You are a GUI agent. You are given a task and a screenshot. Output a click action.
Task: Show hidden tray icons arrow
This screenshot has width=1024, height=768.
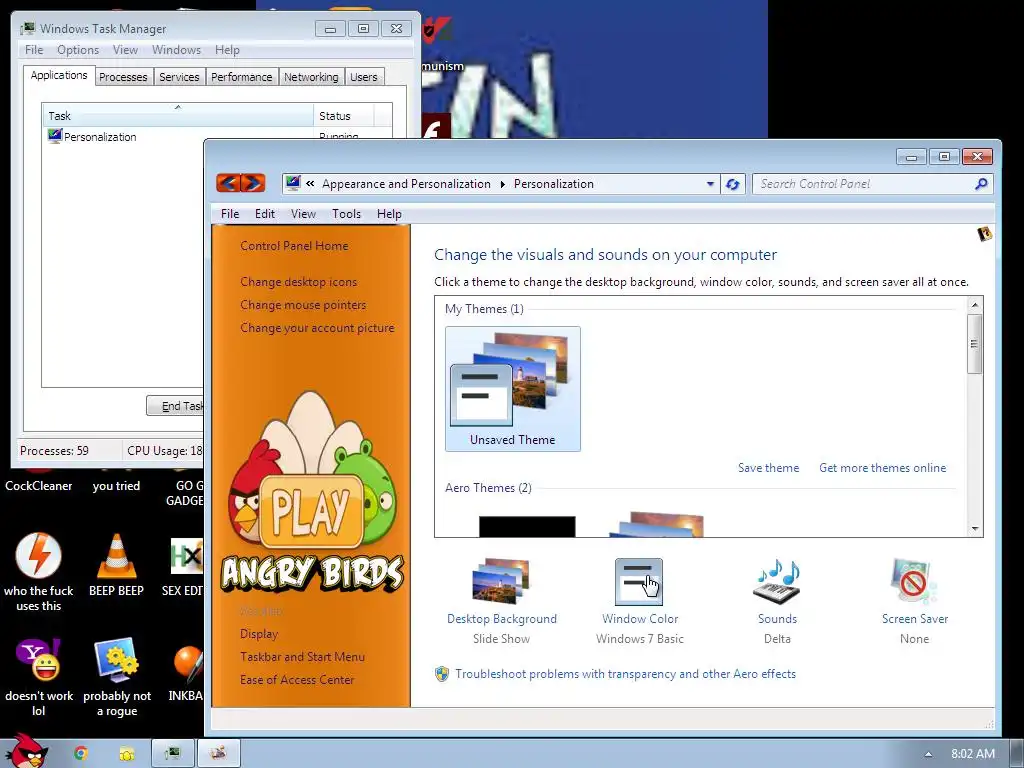click(928, 754)
